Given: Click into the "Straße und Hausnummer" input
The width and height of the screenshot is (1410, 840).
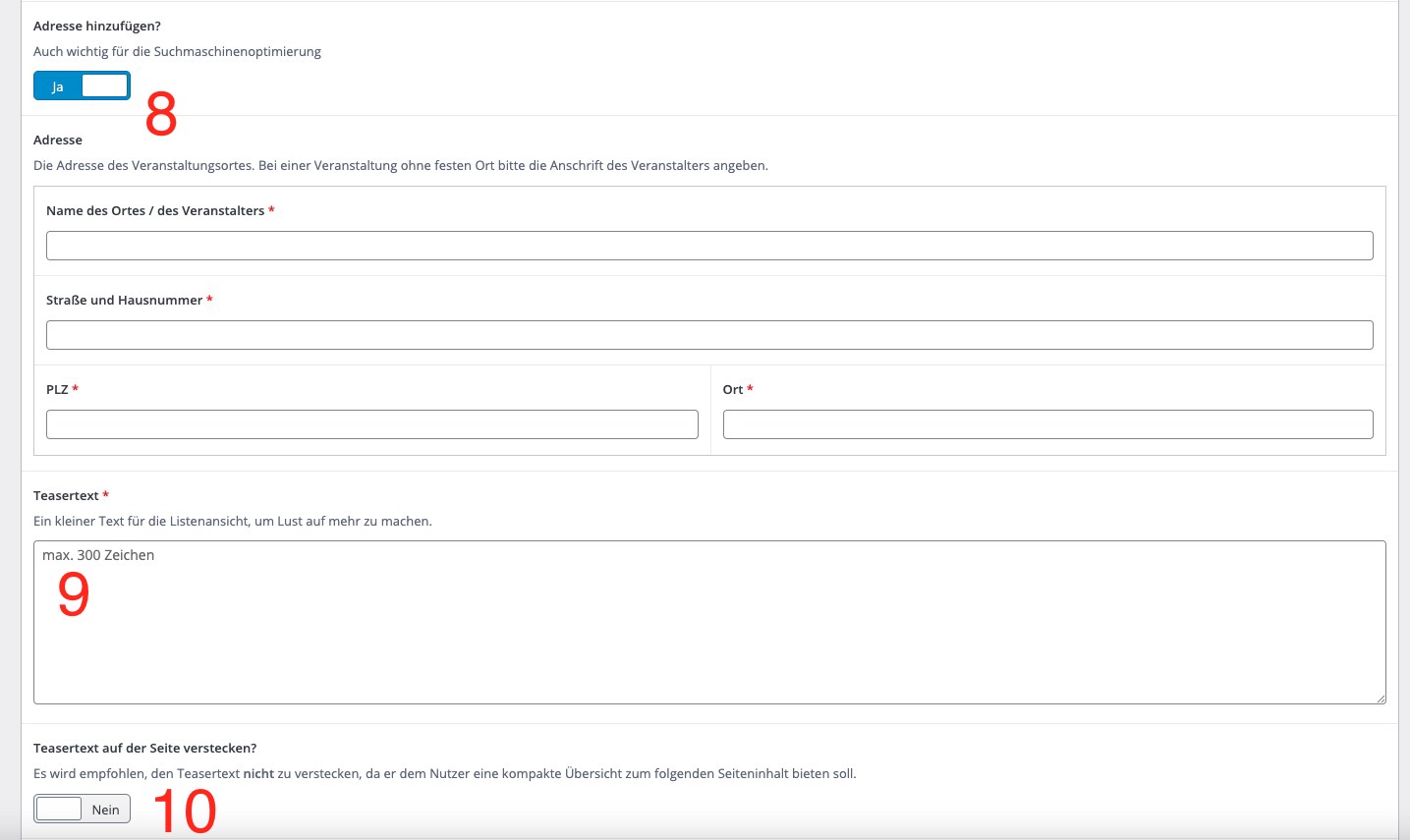Looking at the screenshot, I should click(x=708, y=335).
